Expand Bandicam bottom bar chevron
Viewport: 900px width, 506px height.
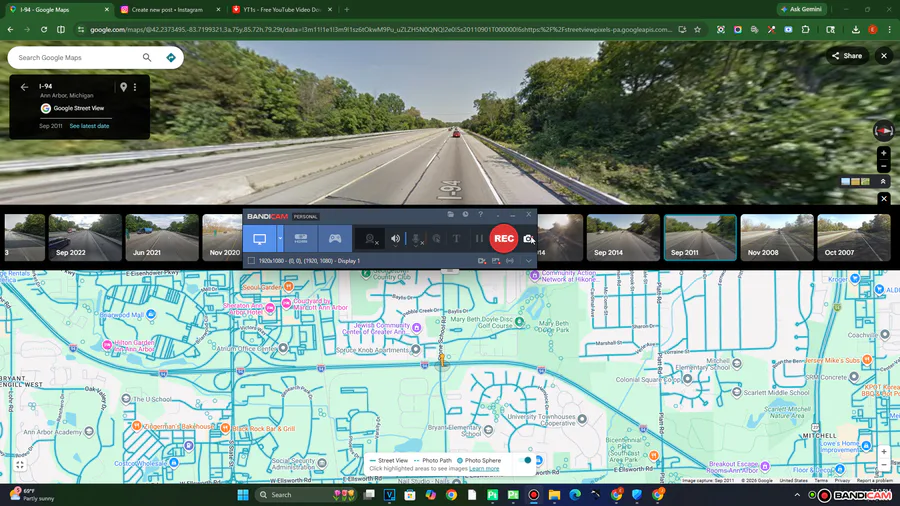coord(529,261)
